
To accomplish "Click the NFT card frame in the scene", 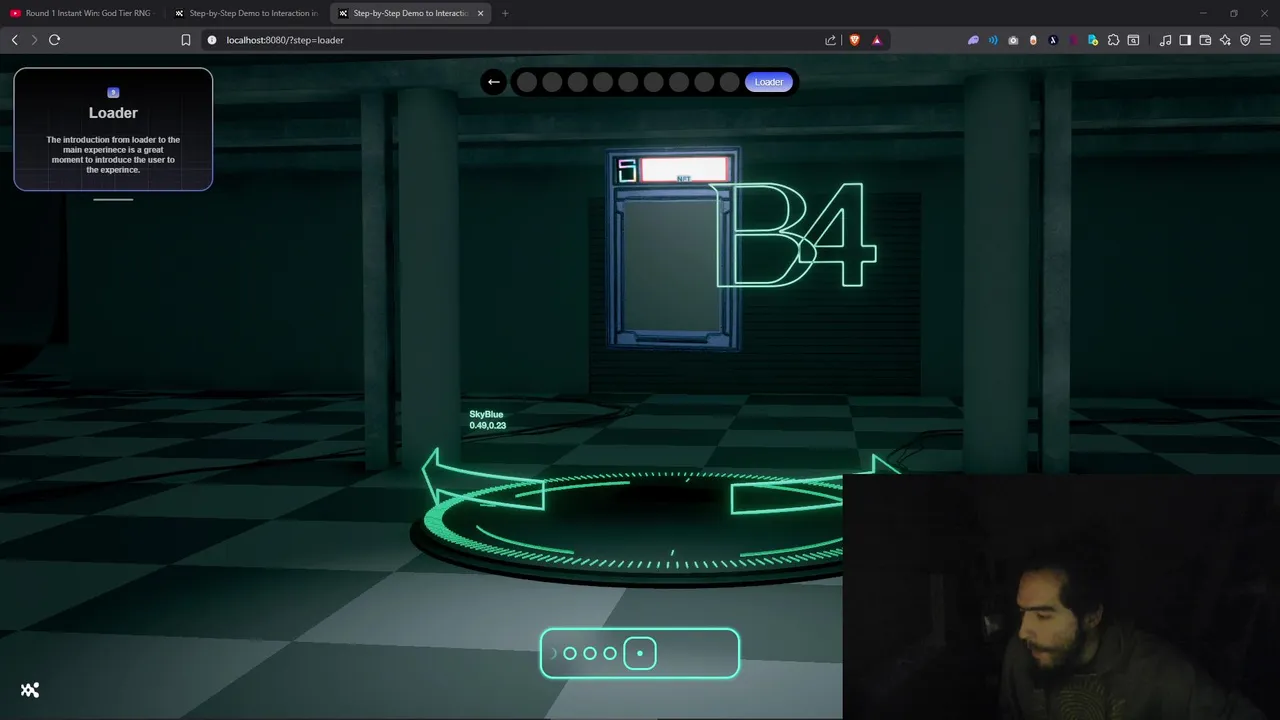I will (x=674, y=250).
